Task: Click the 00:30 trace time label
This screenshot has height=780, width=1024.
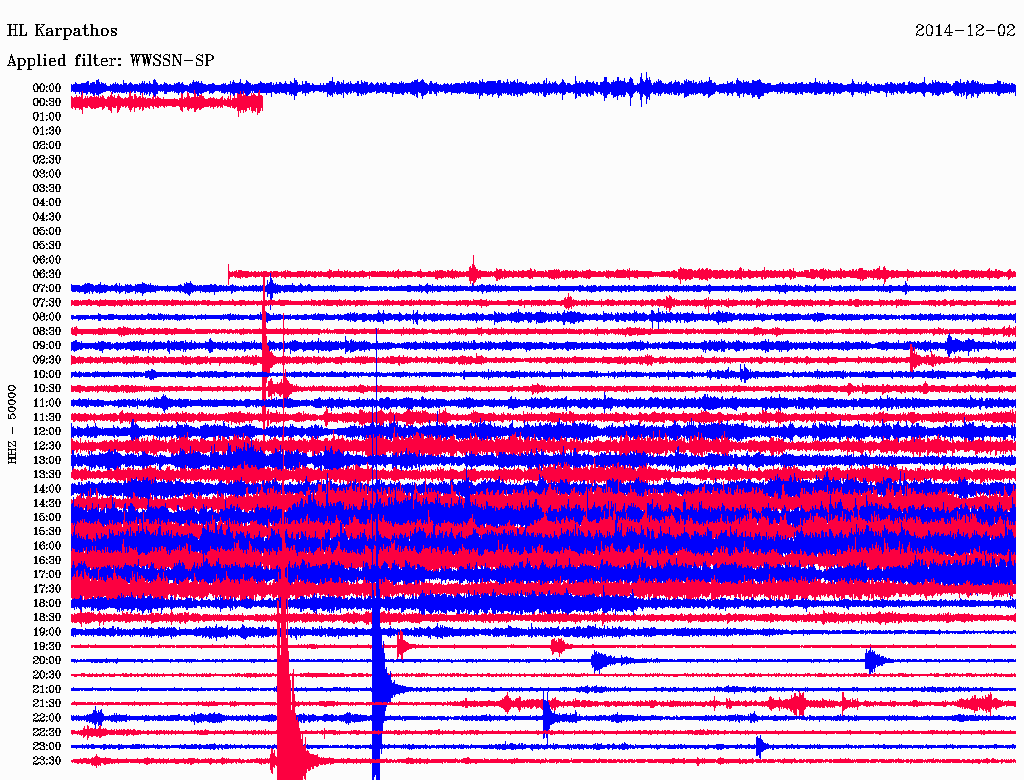Action: [x=47, y=103]
